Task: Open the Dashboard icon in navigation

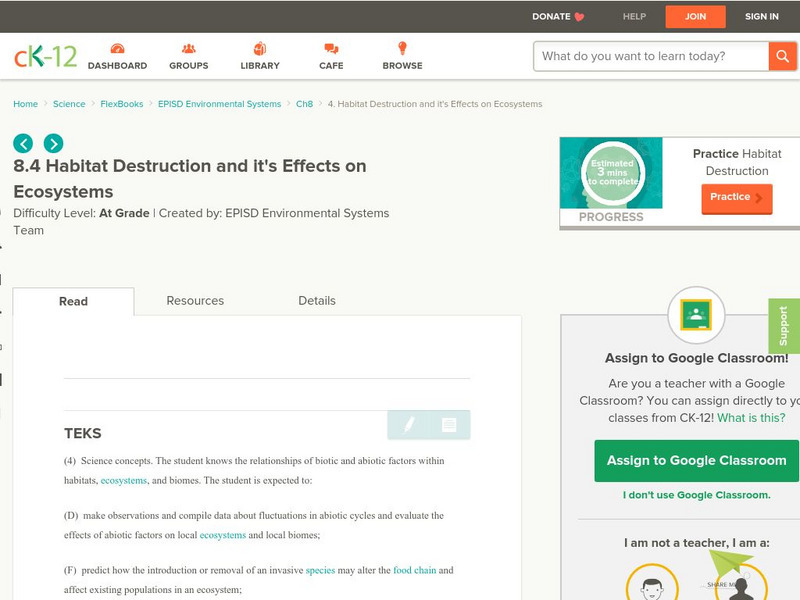Action: click(117, 49)
